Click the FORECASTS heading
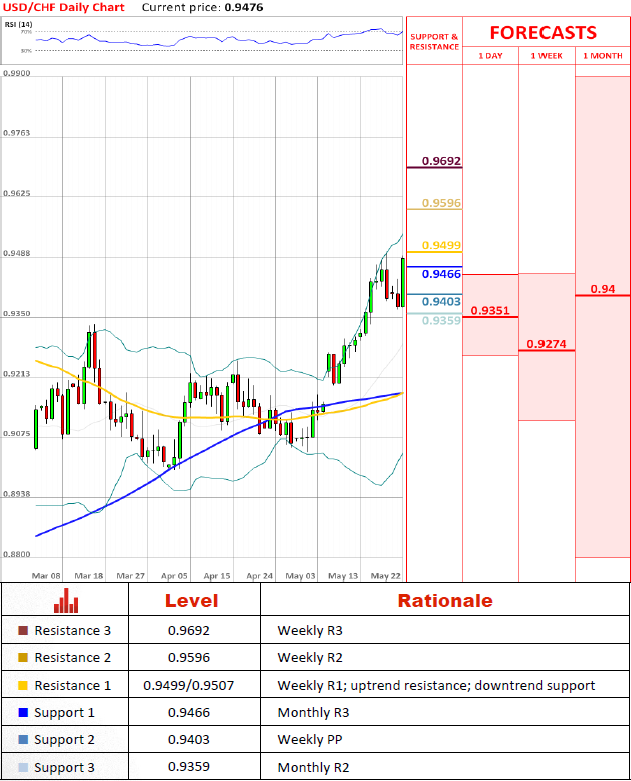 pos(543,33)
